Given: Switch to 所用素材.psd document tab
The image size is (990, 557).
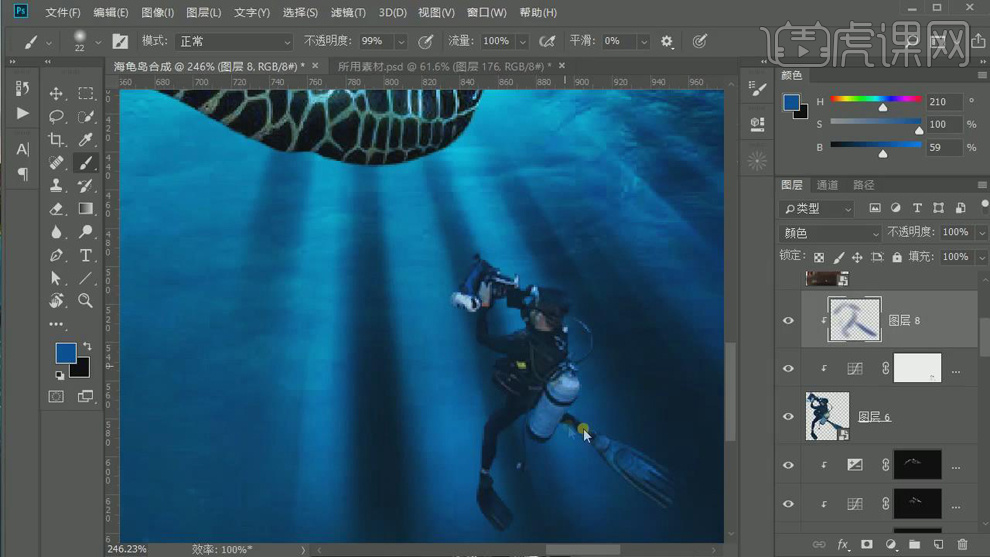Looking at the screenshot, I should tap(440, 66).
